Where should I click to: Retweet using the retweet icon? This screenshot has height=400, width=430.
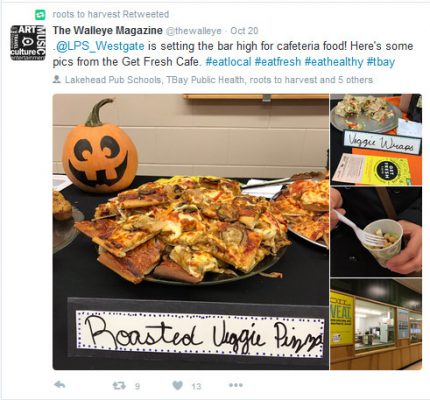[x=119, y=386]
